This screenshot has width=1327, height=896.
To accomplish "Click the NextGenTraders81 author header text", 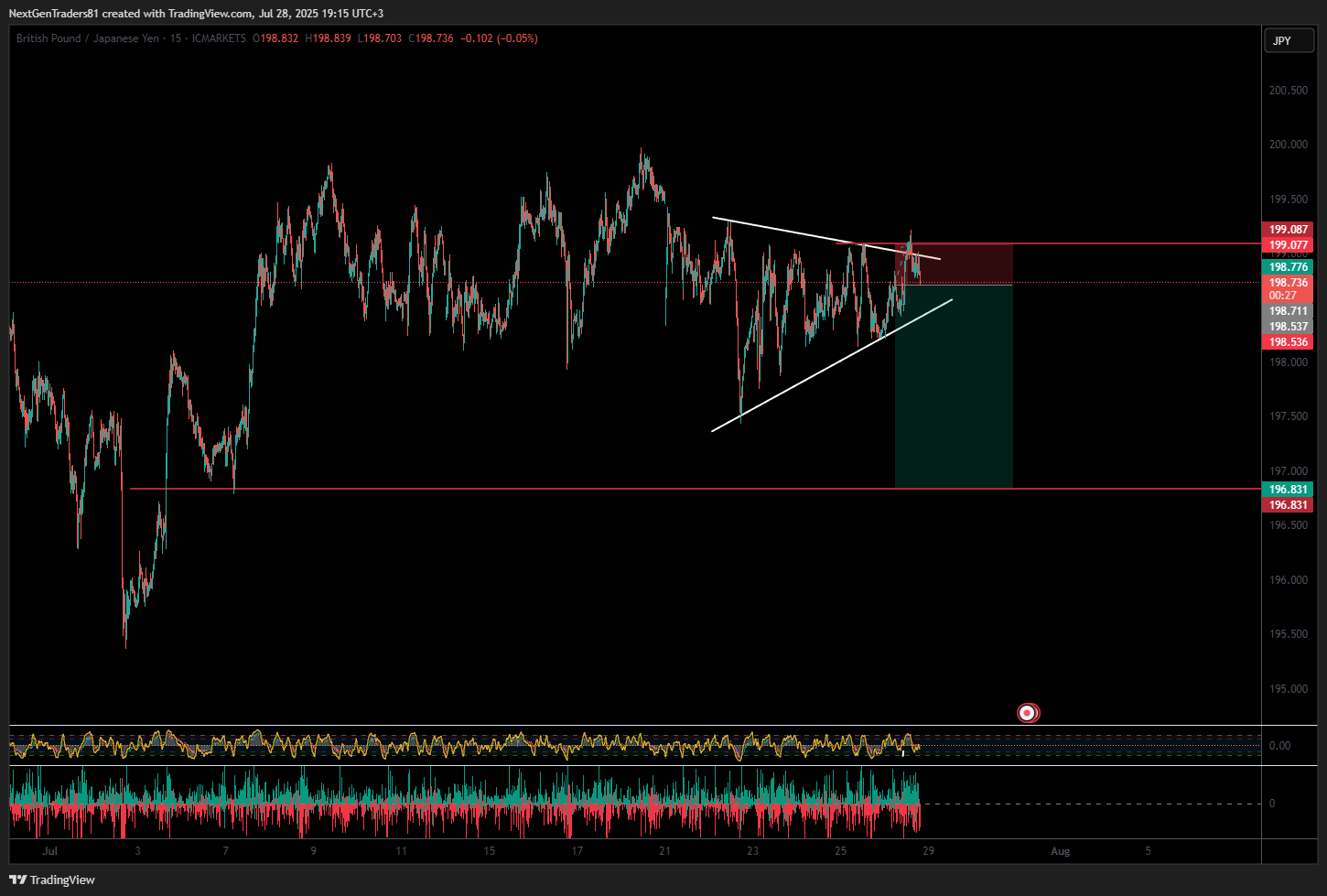I will tap(54, 14).
